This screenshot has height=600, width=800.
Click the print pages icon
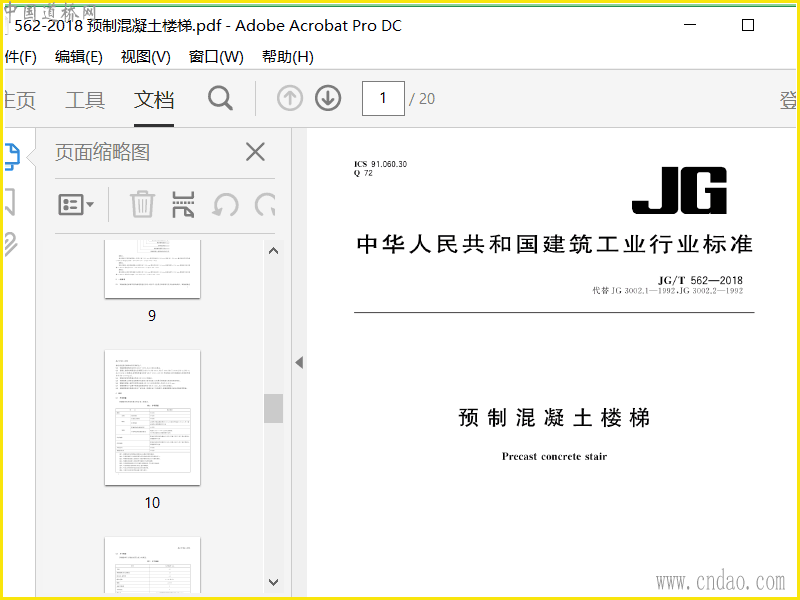(x=183, y=204)
